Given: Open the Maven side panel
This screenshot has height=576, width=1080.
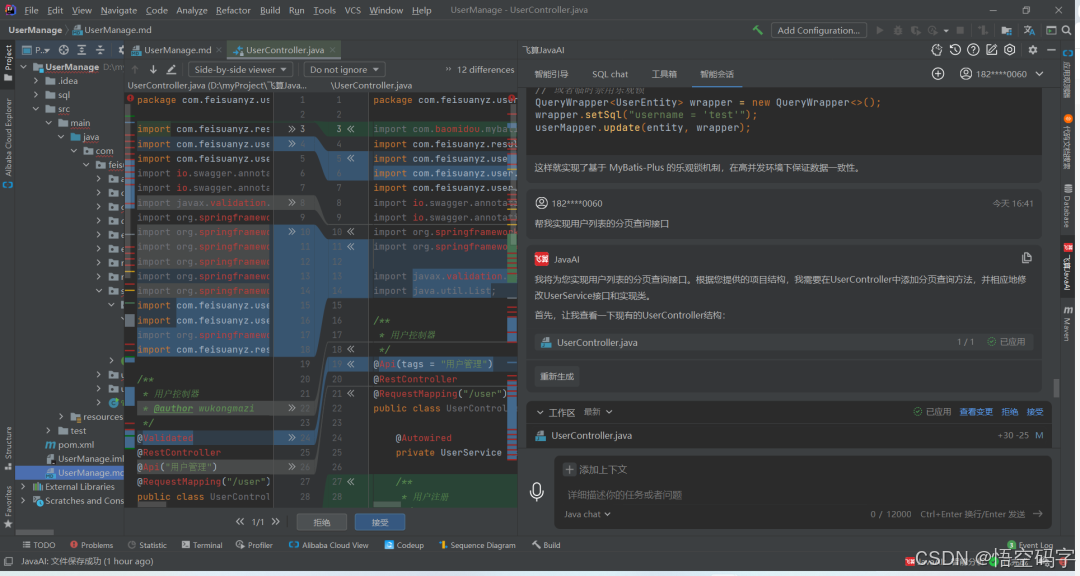Looking at the screenshot, I should pyautogui.click(x=1067, y=324).
